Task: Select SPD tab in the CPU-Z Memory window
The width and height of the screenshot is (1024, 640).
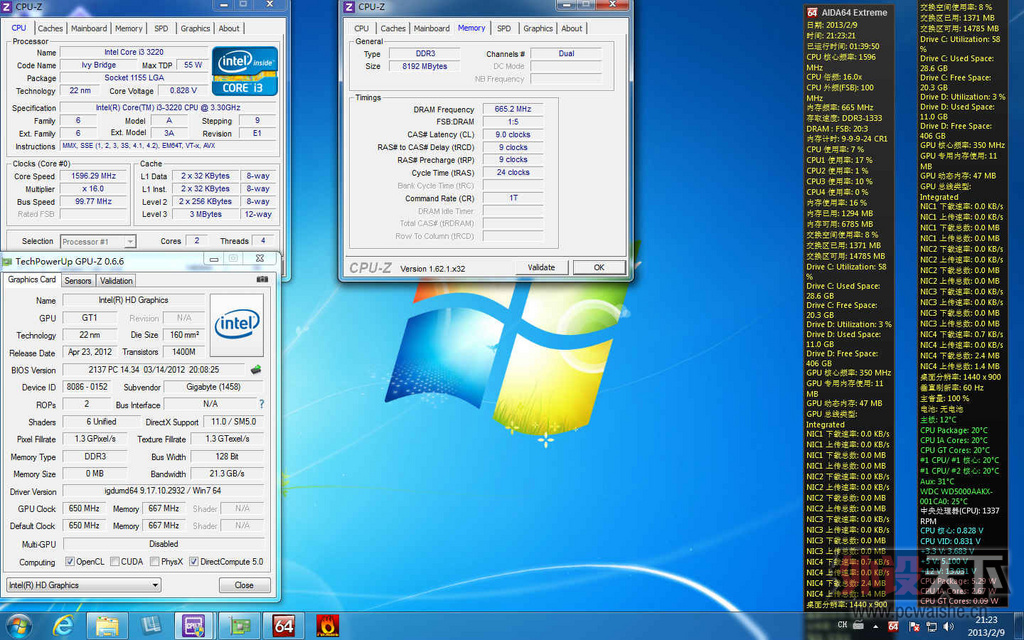Action: click(x=504, y=28)
